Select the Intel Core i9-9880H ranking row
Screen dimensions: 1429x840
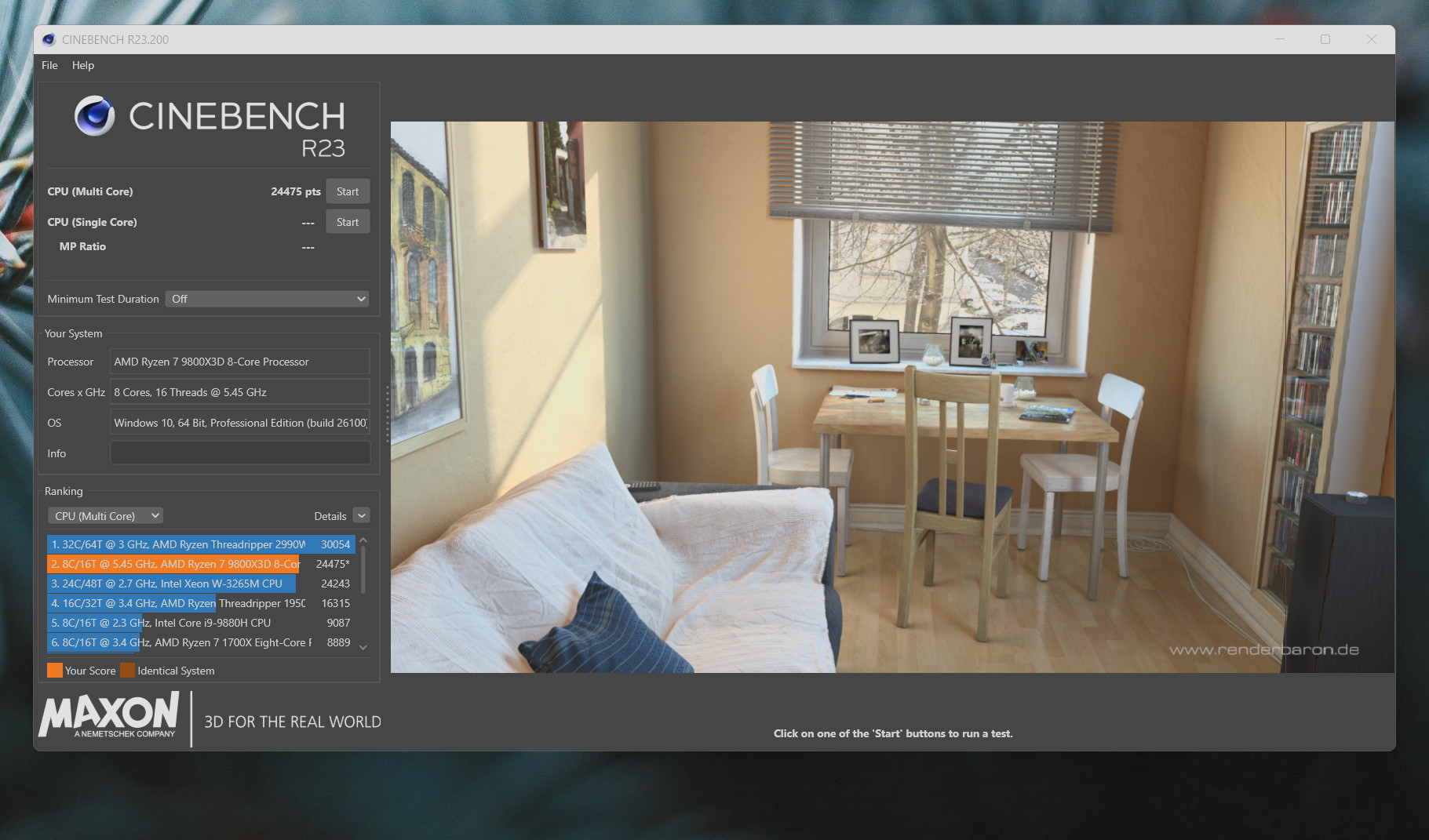(201, 623)
